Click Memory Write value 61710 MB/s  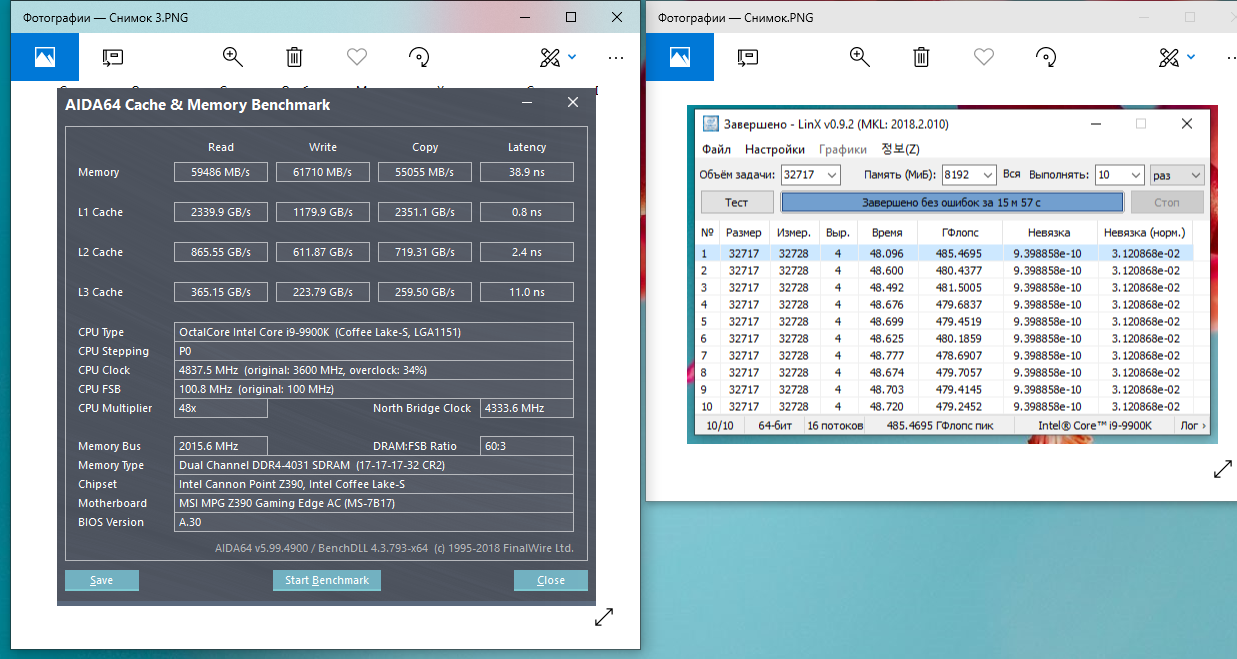pyautogui.click(x=323, y=172)
